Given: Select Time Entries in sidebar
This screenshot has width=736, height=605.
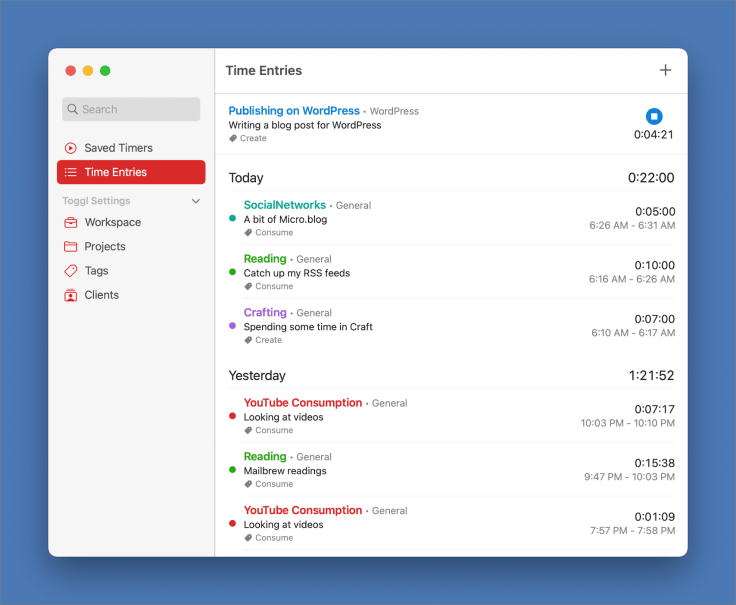Looking at the screenshot, I should tap(131, 172).
